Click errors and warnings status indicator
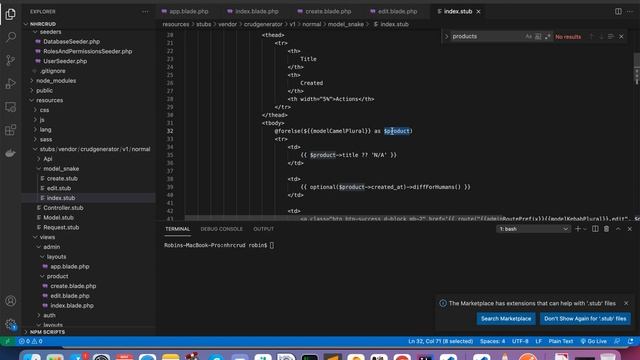 tap(31, 341)
